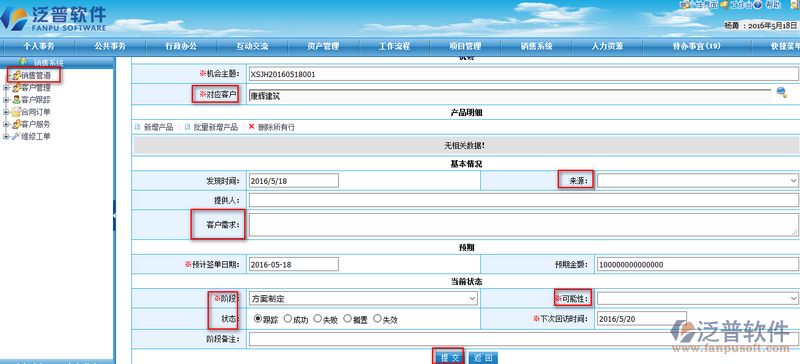
Task: Select the 失败 status radio button
Action: click(317, 319)
